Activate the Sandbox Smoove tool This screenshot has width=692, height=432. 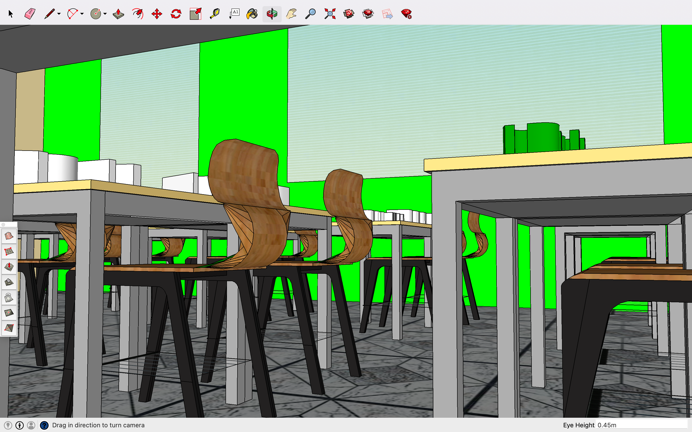coord(9,267)
